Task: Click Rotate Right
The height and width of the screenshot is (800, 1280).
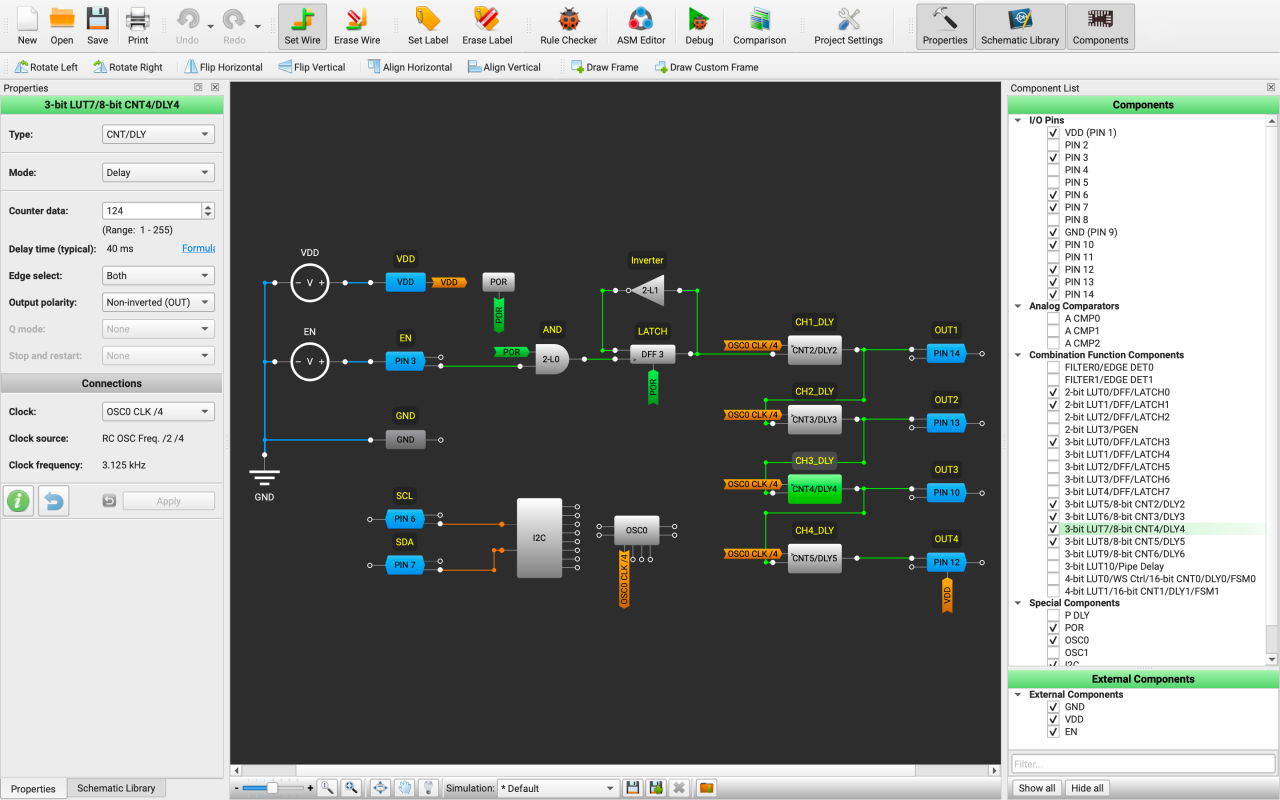Action: [128, 67]
